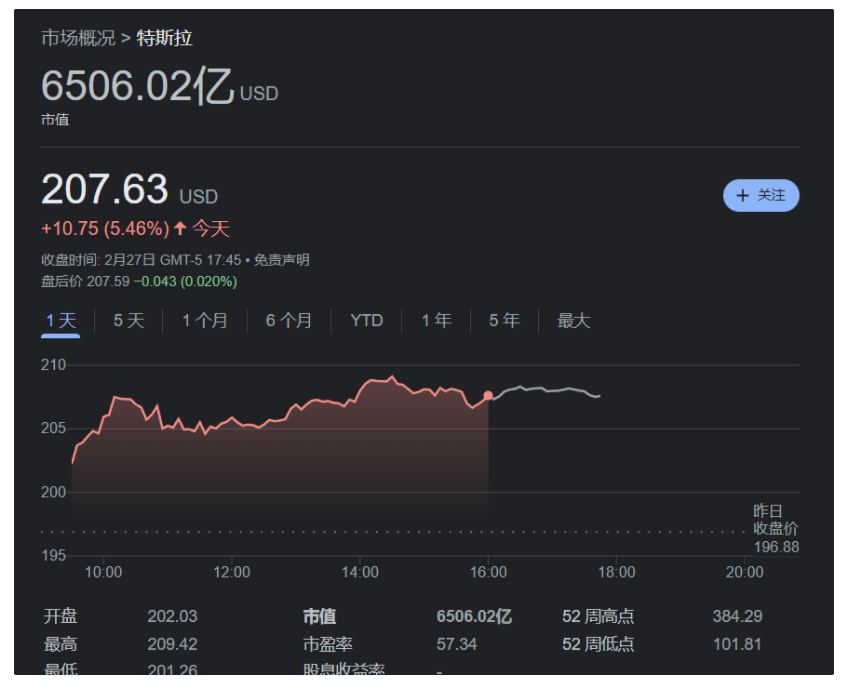
Task: Click the 14:00 time axis label
Action: tap(360, 572)
